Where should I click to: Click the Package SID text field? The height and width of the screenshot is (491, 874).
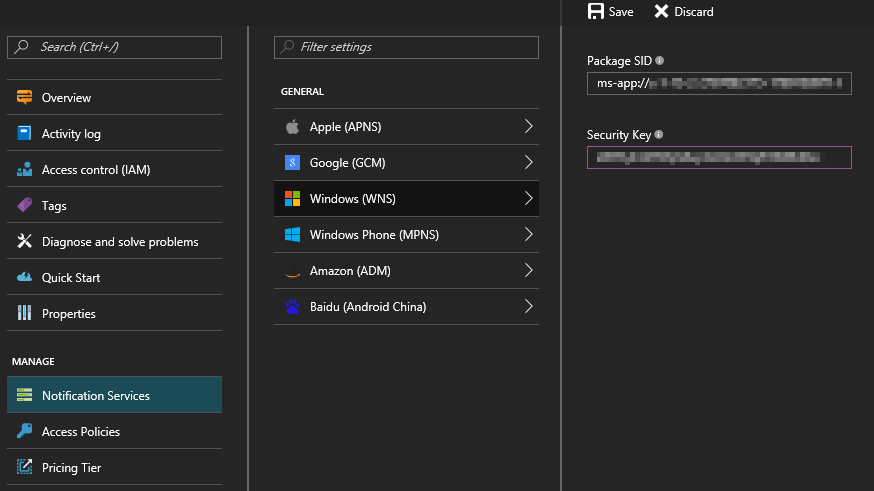pyautogui.click(x=718, y=84)
